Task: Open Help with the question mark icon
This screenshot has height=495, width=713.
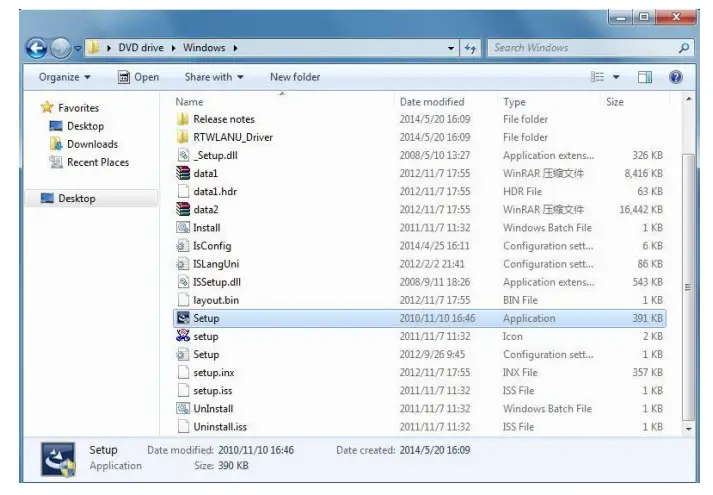Action: [676, 77]
